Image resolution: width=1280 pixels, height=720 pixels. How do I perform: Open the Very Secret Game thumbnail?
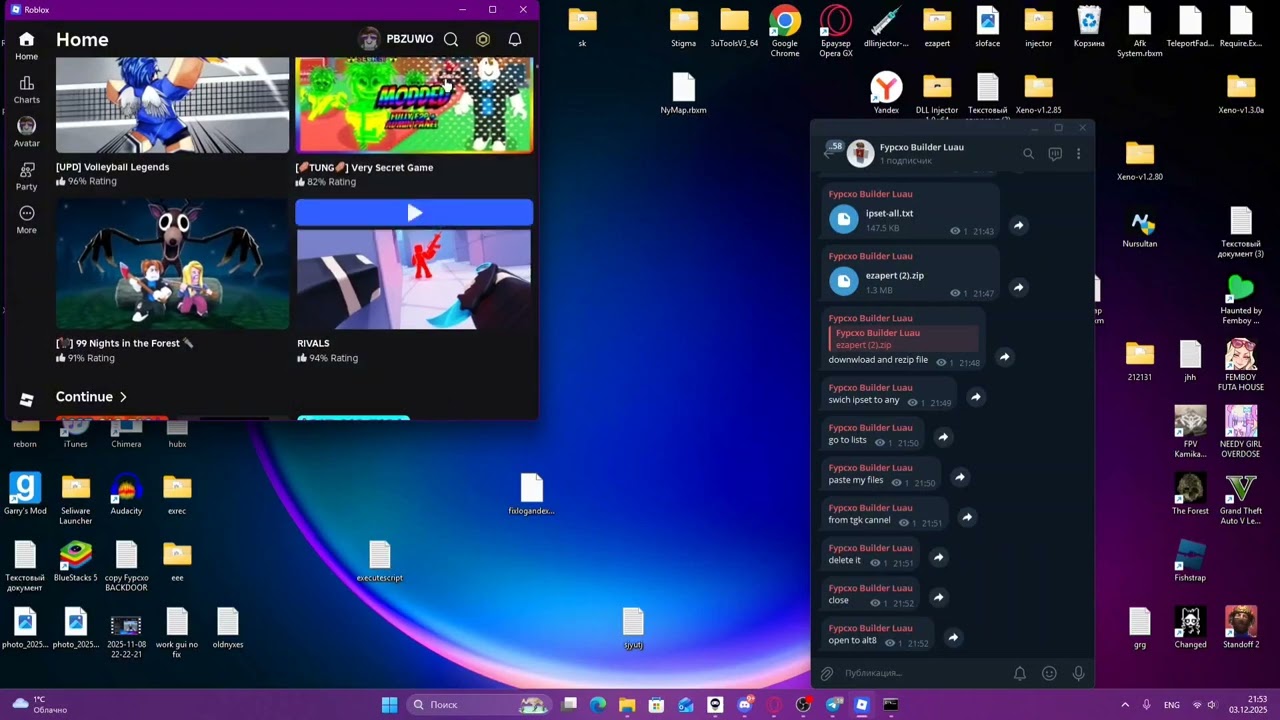pos(414,105)
